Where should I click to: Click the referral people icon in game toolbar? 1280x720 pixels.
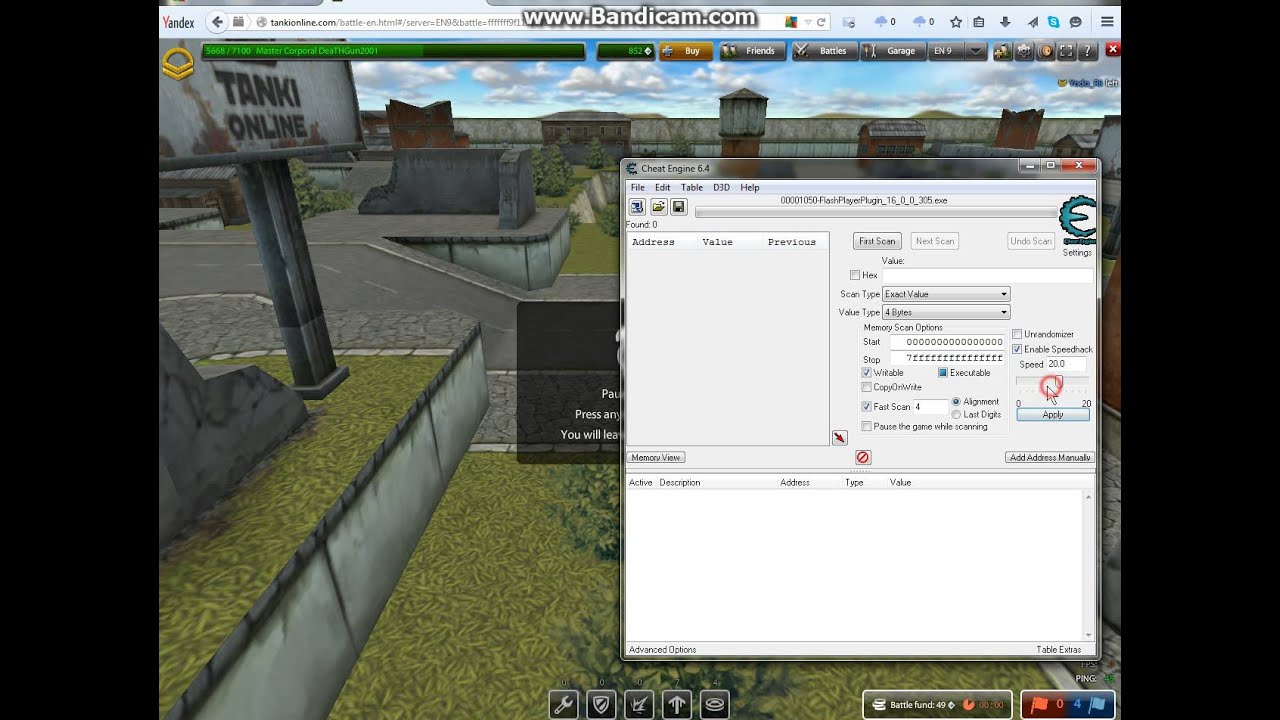1001,51
